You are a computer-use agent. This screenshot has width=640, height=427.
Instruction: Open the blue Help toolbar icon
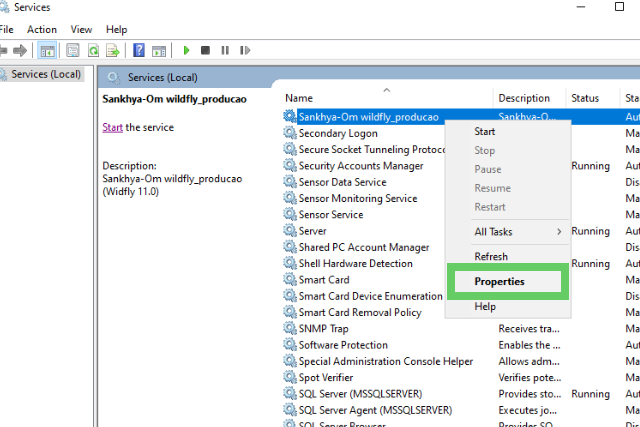click(139, 50)
